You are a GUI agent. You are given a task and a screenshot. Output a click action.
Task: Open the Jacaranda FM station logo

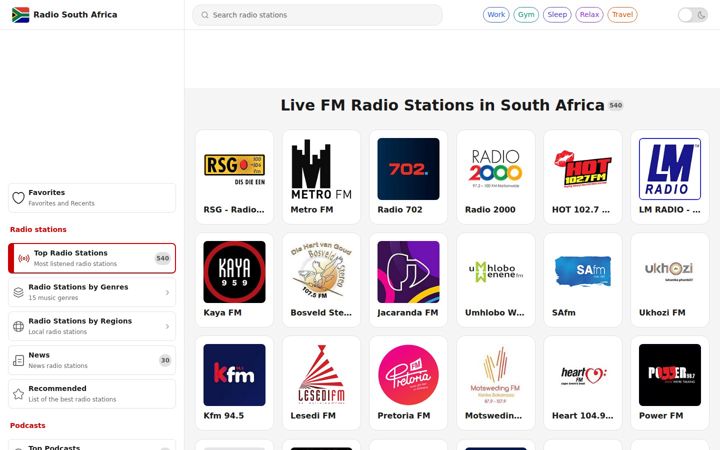(x=408, y=272)
